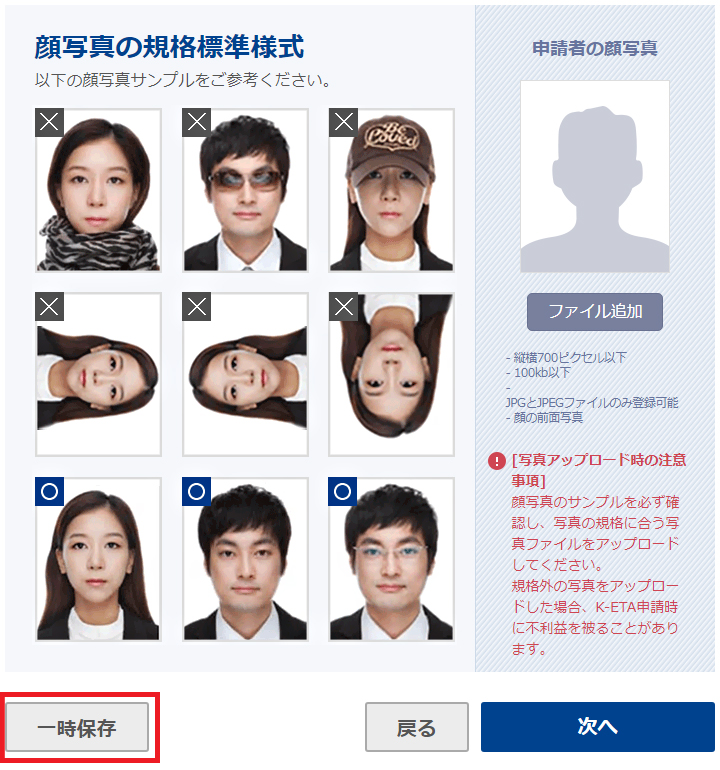Click the circle mark on the accepted woman photo
The image size is (720, 770).
pyautogui.click(x=50, y=492)
